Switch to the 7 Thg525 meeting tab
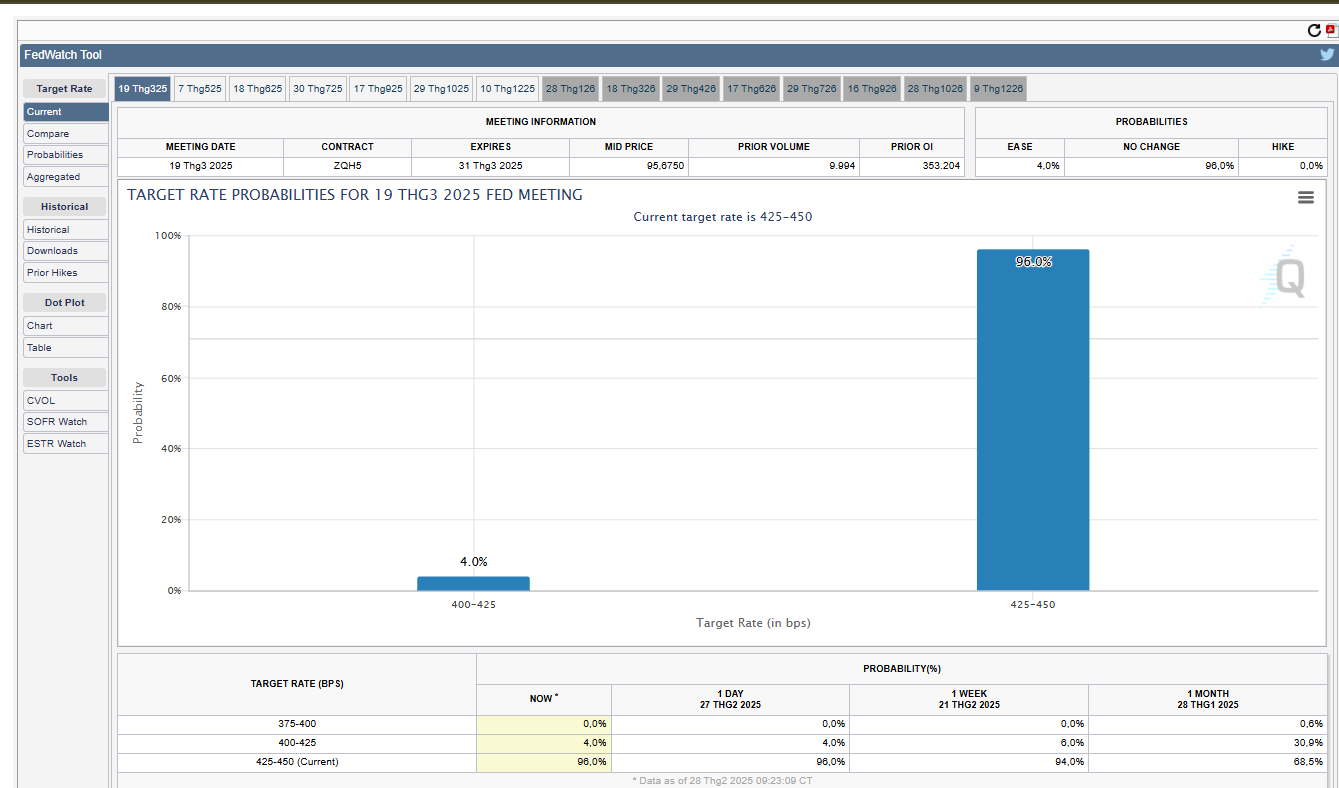Image resolution: width=1339 pixels, height=788 pixels. point(200,89)
